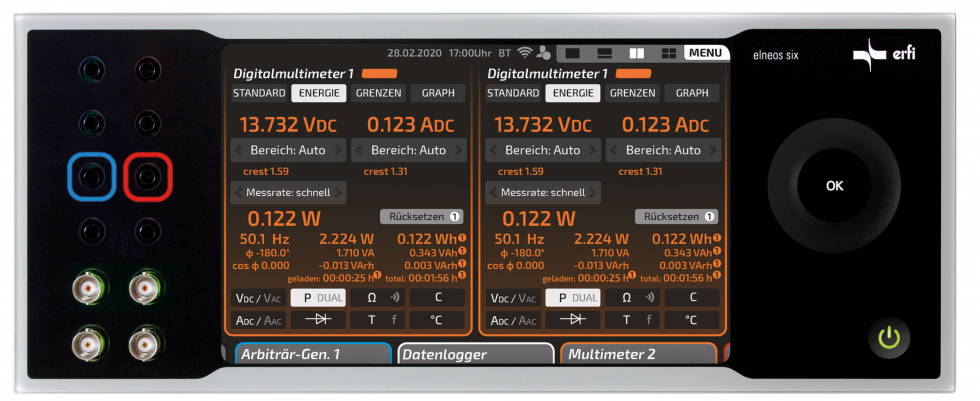Tap reset marker next to left 0.003 VArh

pos(462,264)
